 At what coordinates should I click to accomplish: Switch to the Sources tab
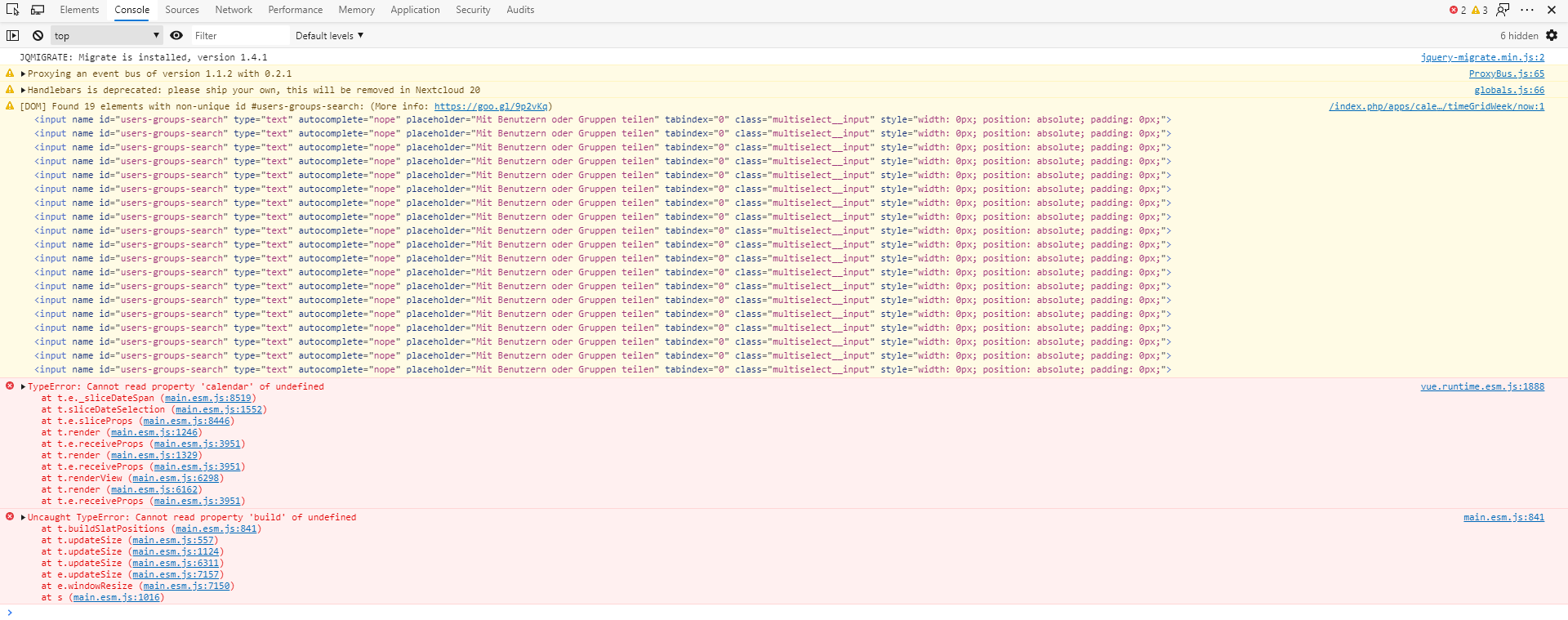pyautogui.click(x=182, y=10)
